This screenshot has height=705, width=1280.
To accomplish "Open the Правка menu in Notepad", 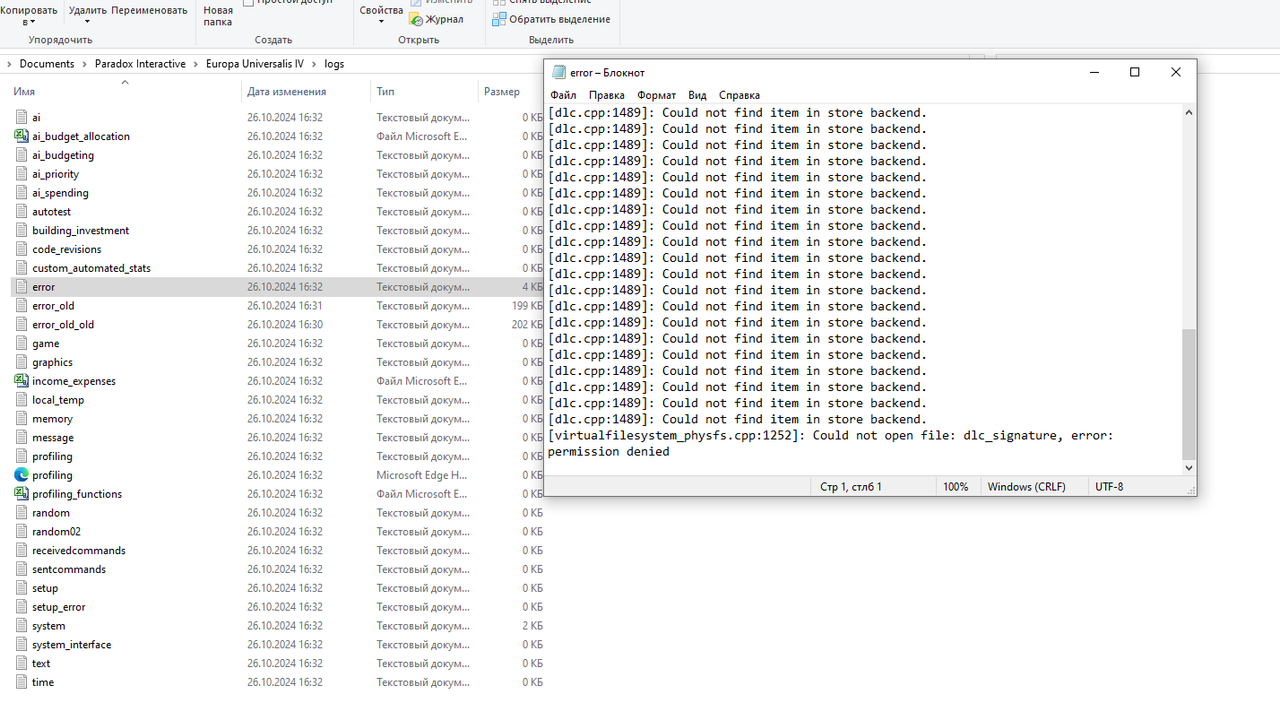I will [607, 95].
